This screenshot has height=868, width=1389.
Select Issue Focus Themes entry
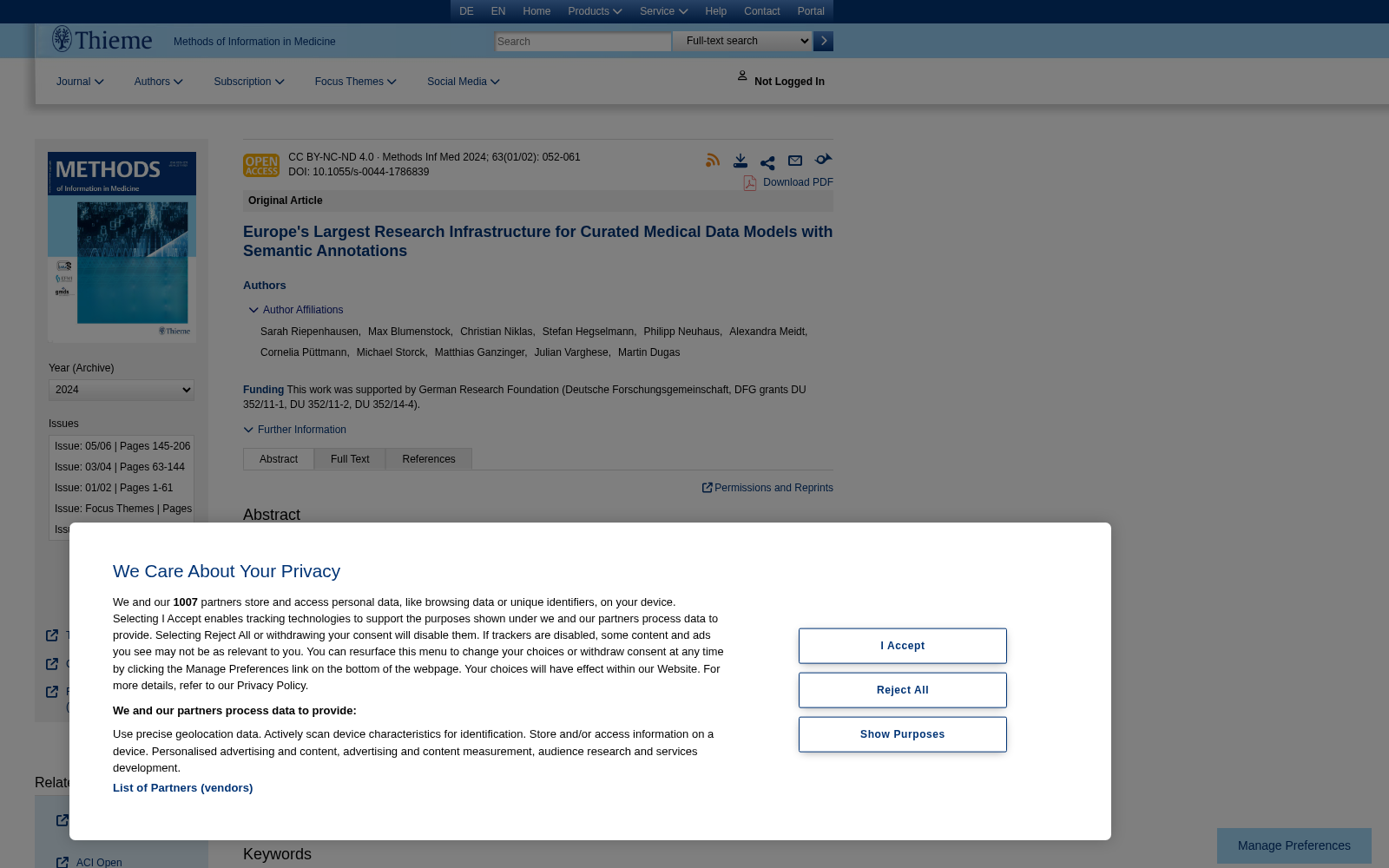pos(123,509)
